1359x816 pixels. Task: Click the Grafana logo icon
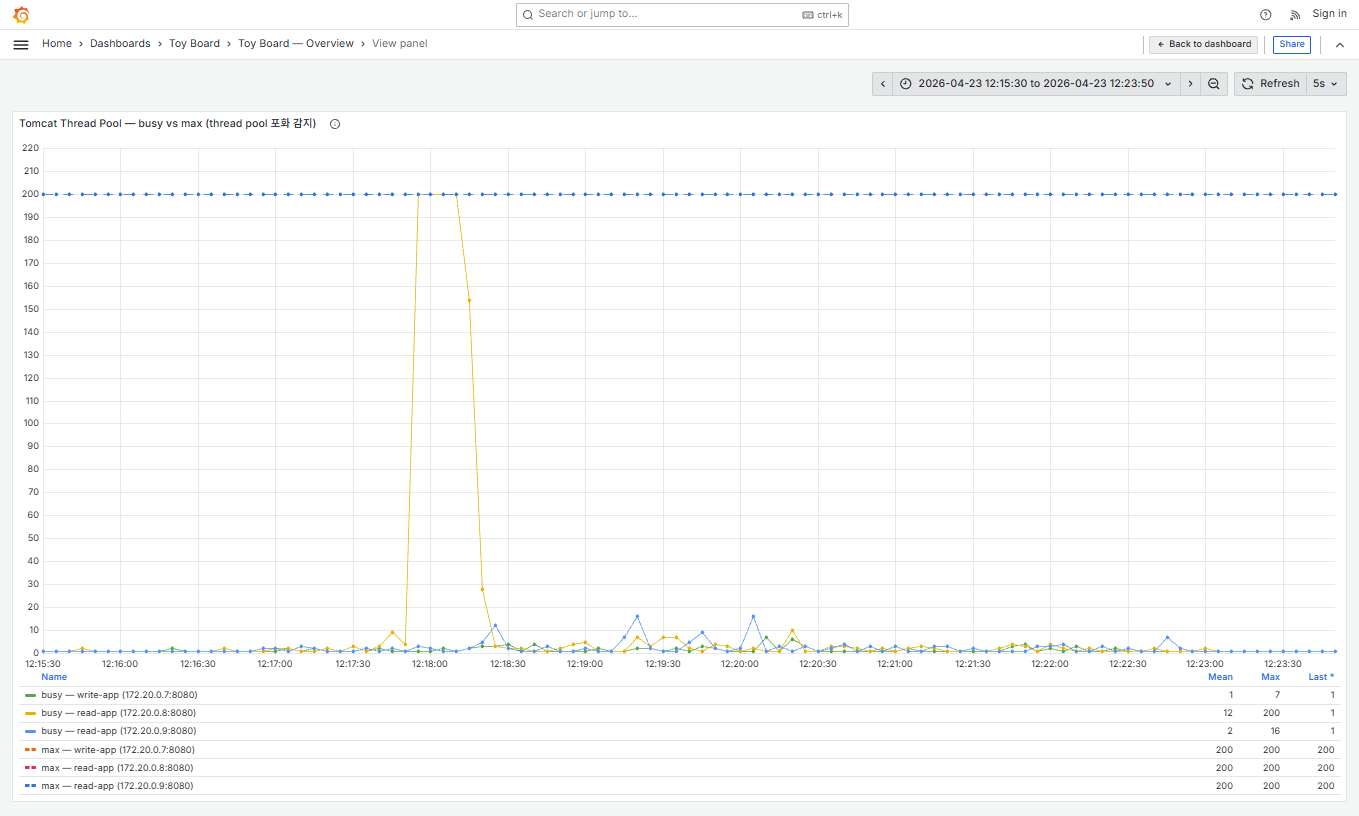[21, 15]
